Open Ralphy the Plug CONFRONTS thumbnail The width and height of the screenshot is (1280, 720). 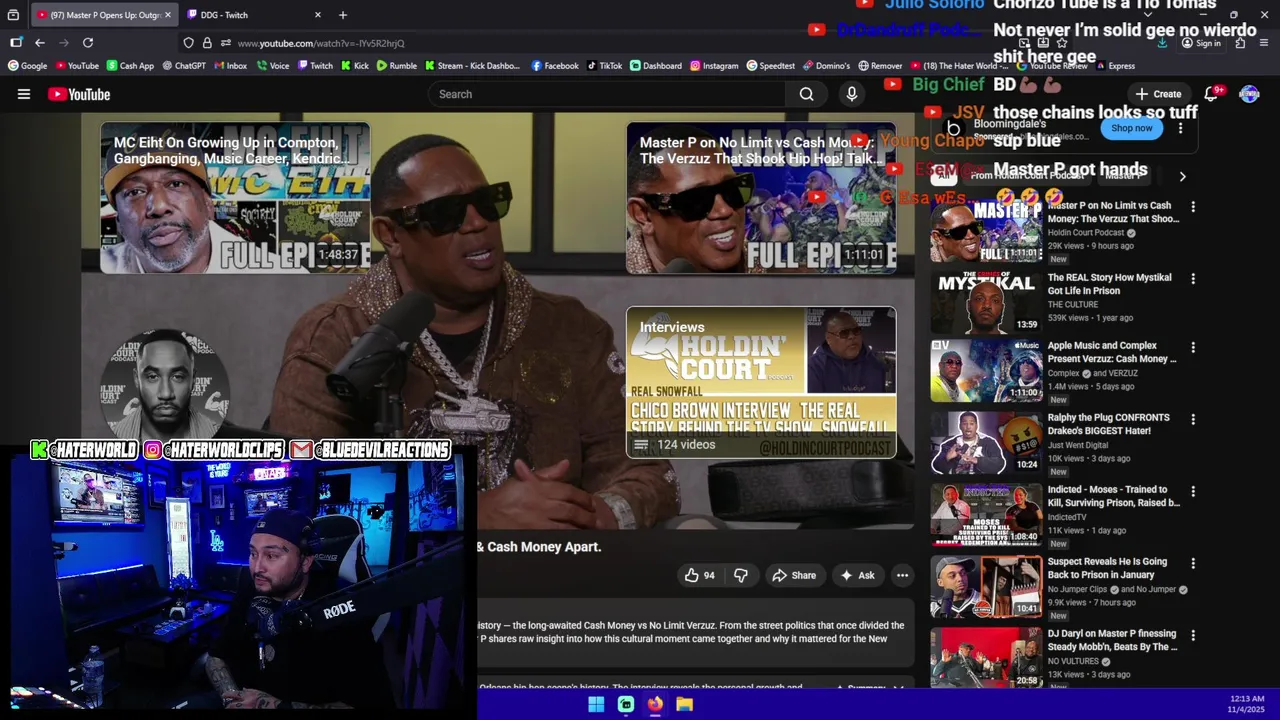click(986, 444)
